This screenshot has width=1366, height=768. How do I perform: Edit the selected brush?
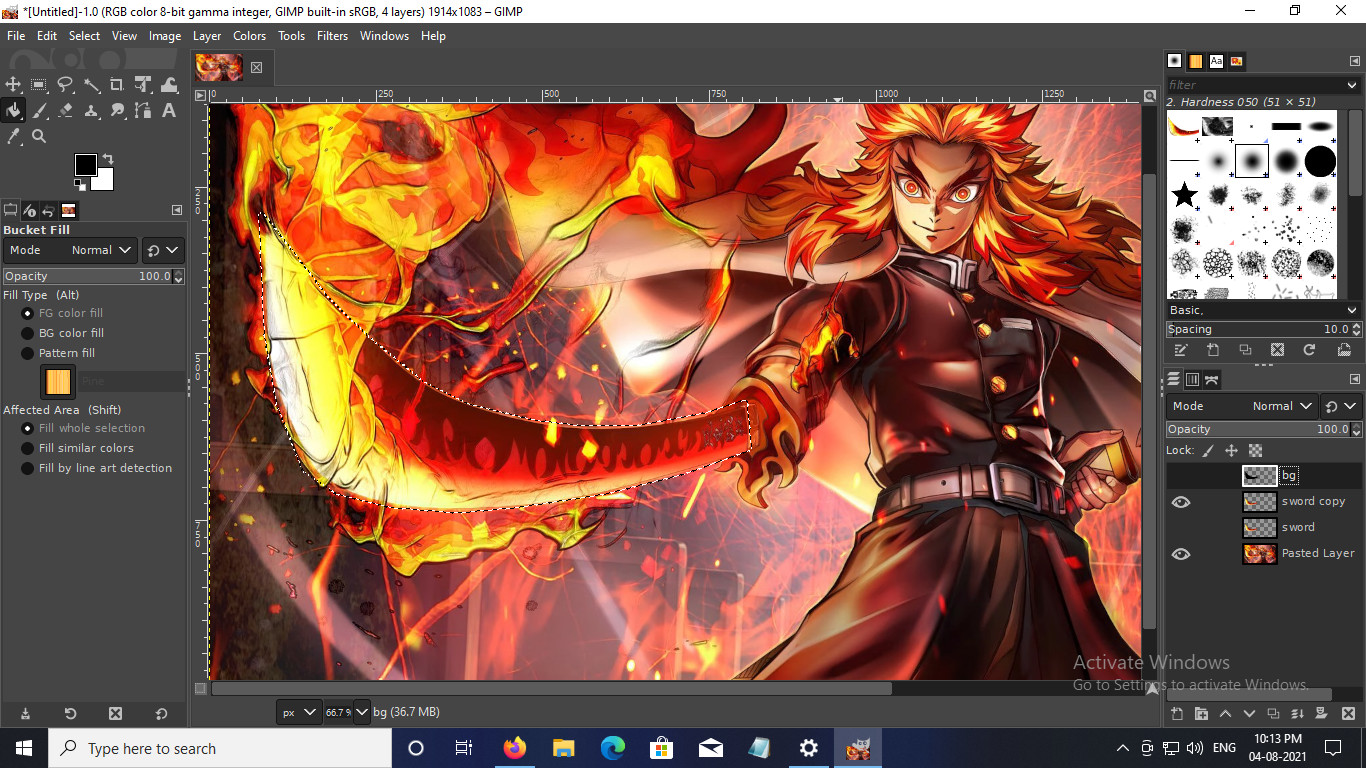(x=1181, y=350)
